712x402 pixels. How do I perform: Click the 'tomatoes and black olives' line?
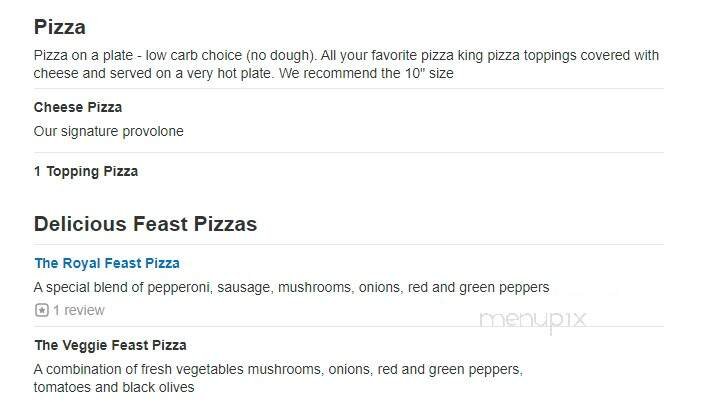click(x=114, y=387)
